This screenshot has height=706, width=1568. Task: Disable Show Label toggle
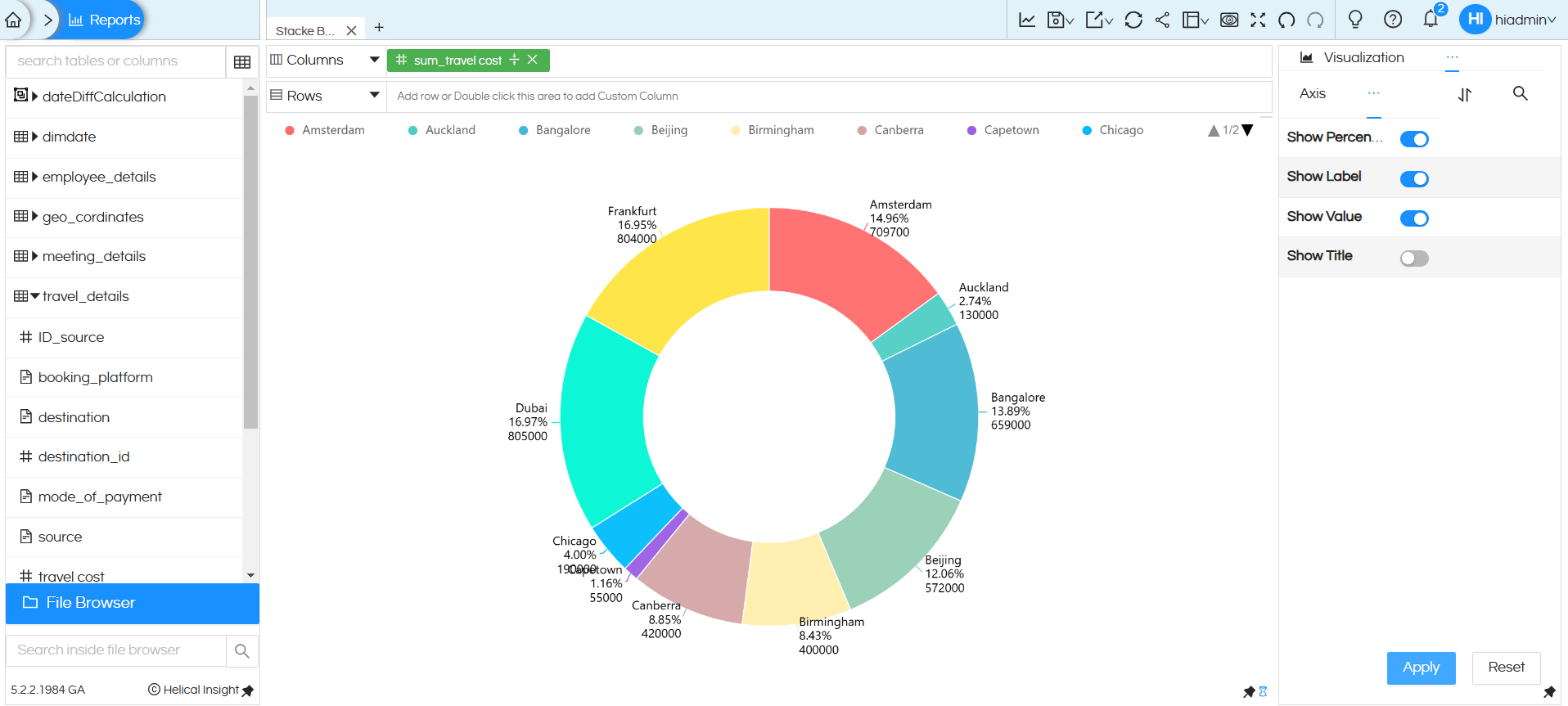click(1414, 179)
